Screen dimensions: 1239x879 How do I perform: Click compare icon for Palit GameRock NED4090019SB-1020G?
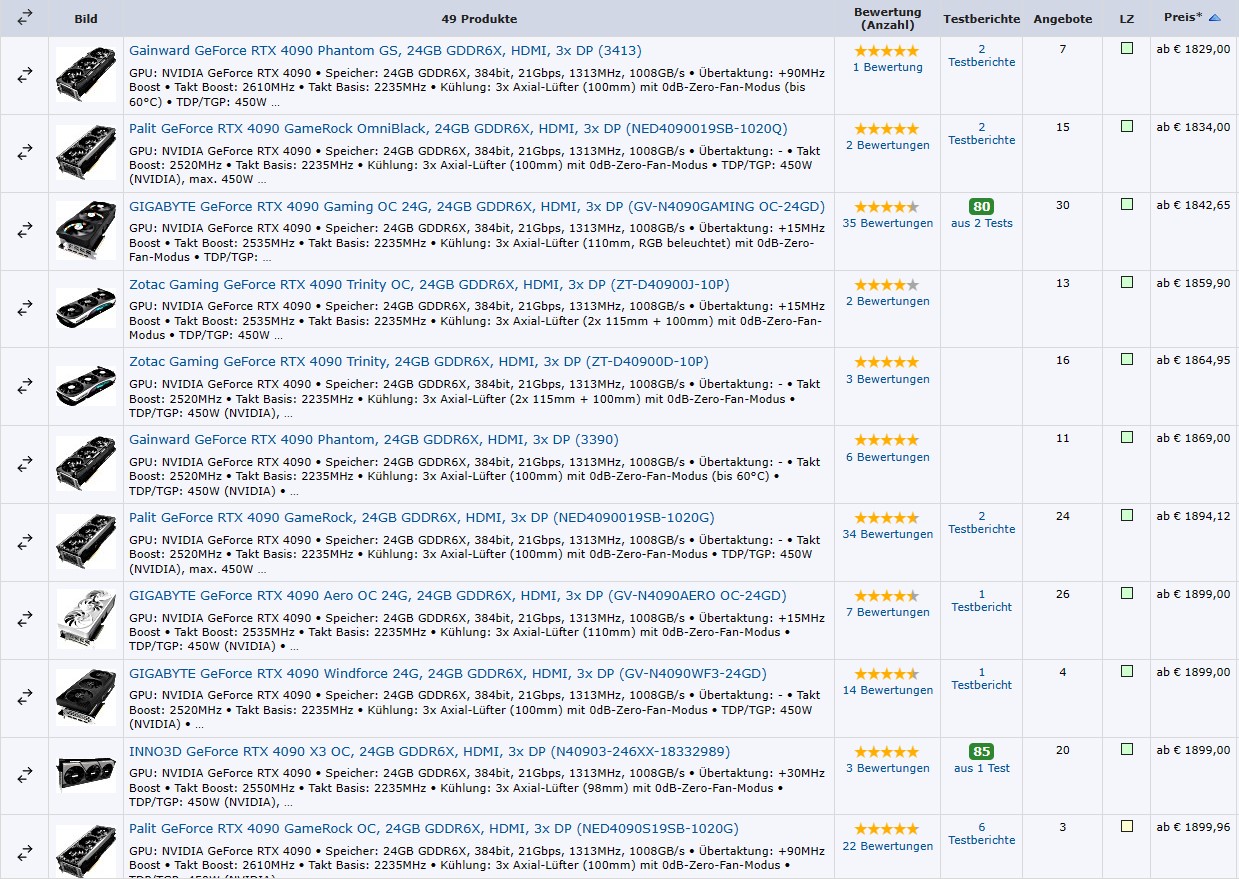(x=25, y=541)
